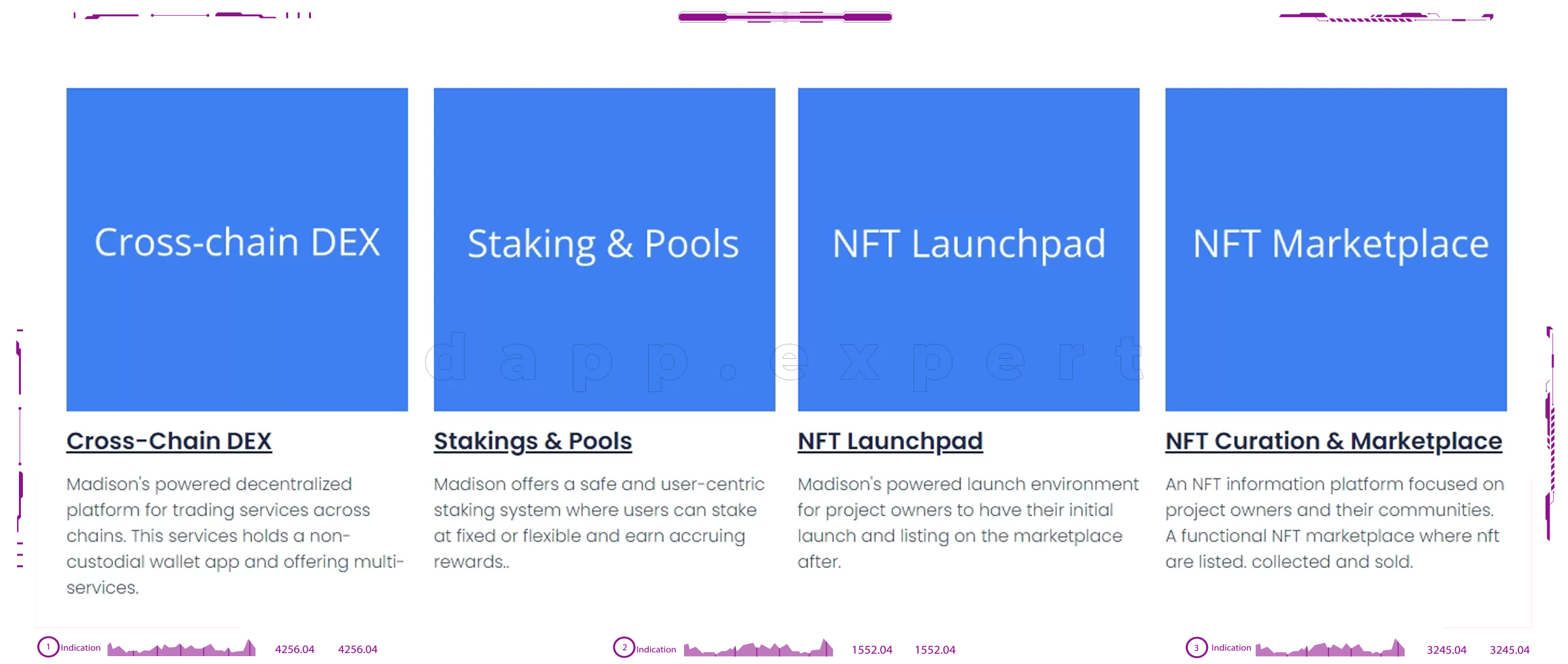
Task: Click the circled number 3 indicator
Action: tap(1196, 648)
